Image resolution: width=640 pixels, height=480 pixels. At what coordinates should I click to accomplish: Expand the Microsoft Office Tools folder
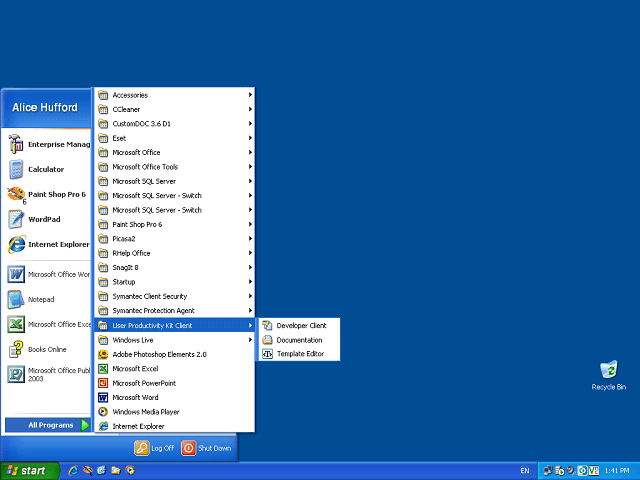tap(174, 167)
